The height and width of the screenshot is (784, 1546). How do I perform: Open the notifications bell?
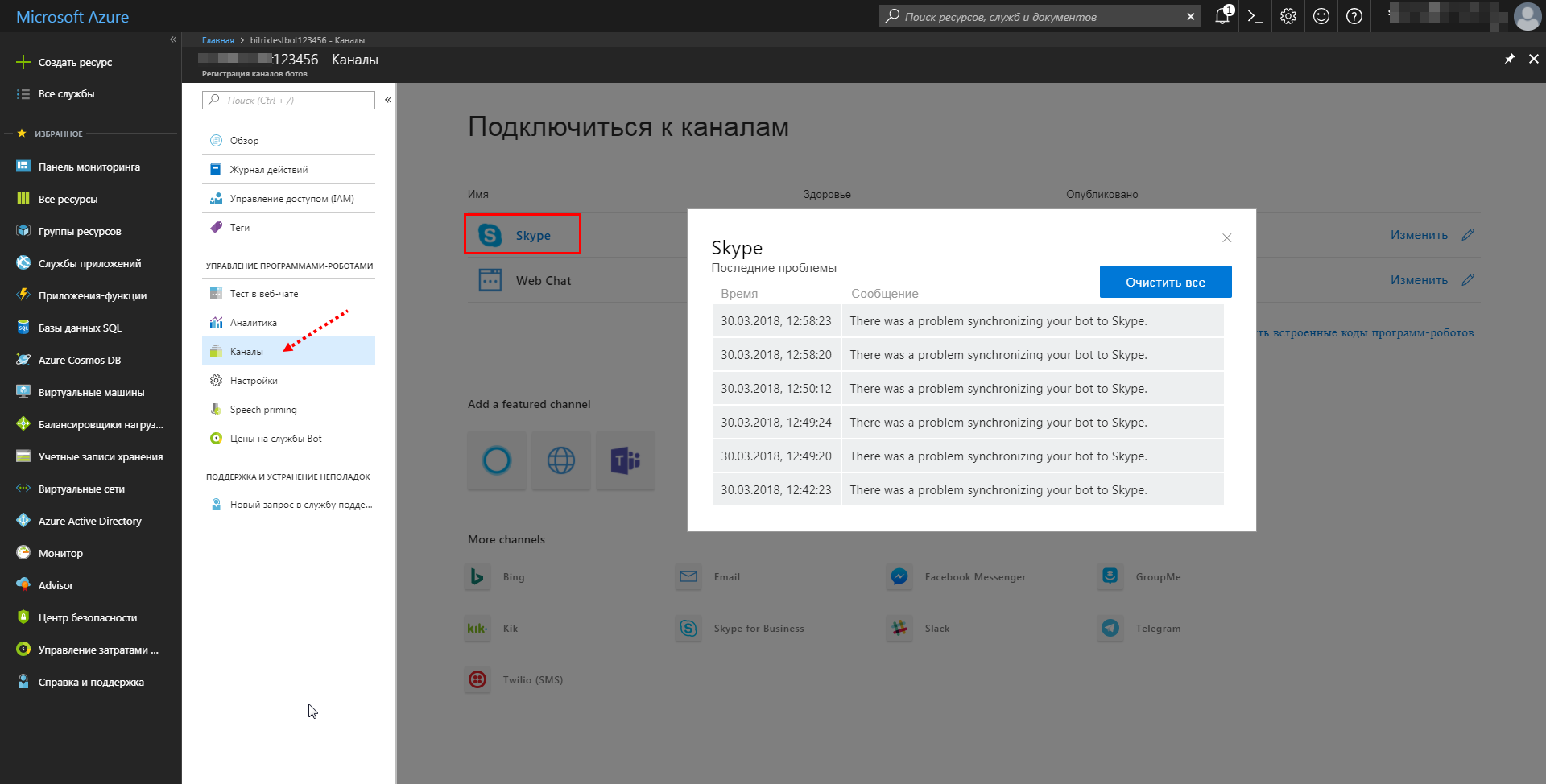coord(1221,16)
